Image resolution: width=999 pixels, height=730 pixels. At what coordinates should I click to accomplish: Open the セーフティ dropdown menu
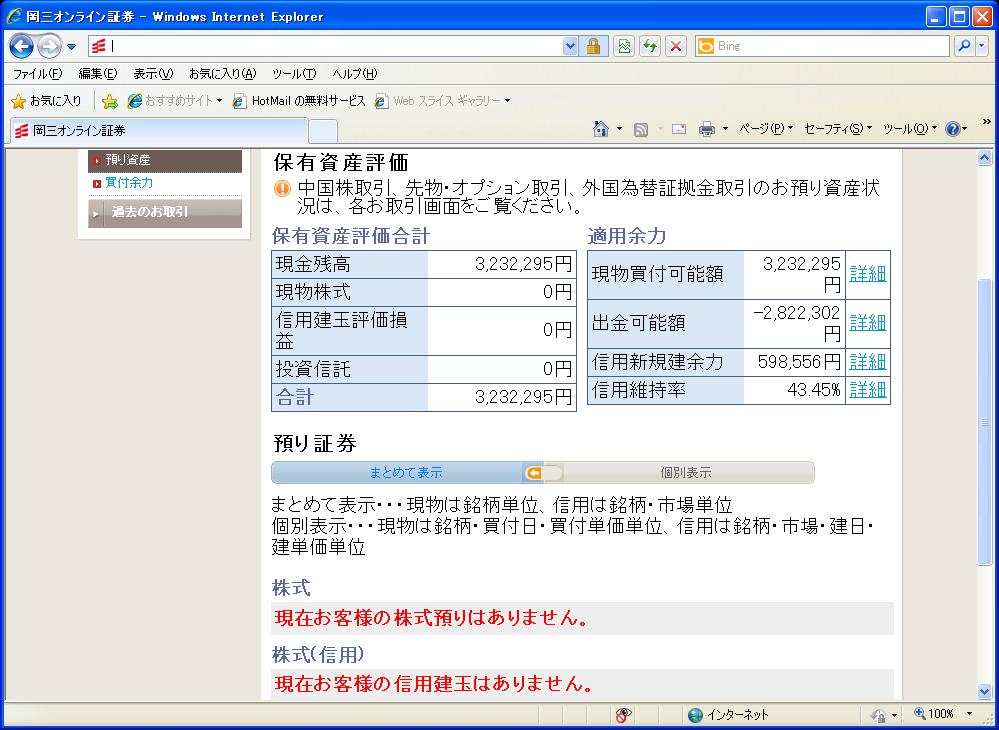pos(837,129)
